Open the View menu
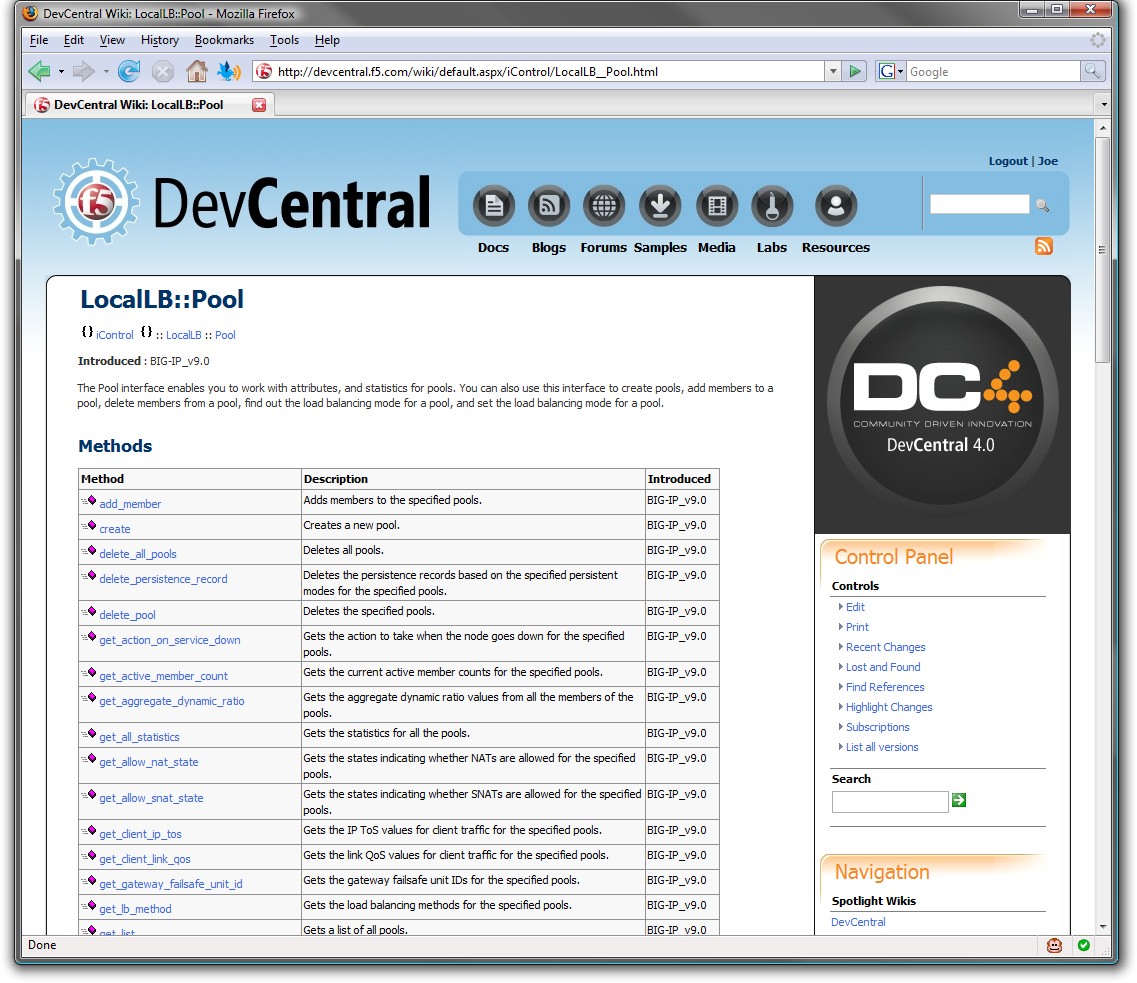The width and height of the screenshot is (1137, 983). 112,40
